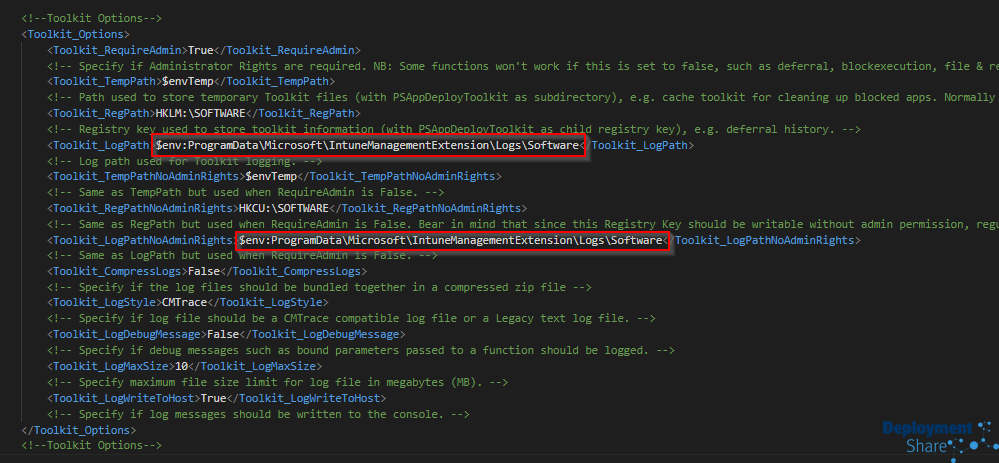Click the bottom Toolkit Options comment line
The height and width of the screenshot is (463, 999).
91,445
